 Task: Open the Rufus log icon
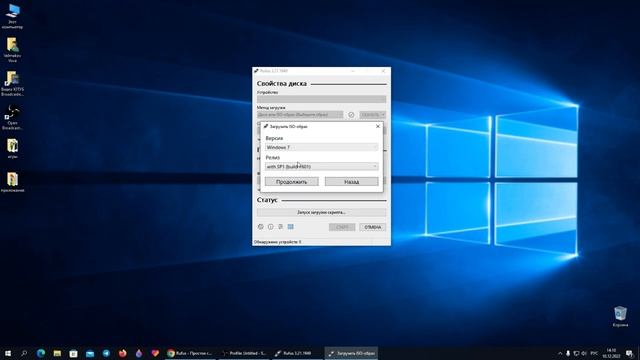tap(291, 227)
